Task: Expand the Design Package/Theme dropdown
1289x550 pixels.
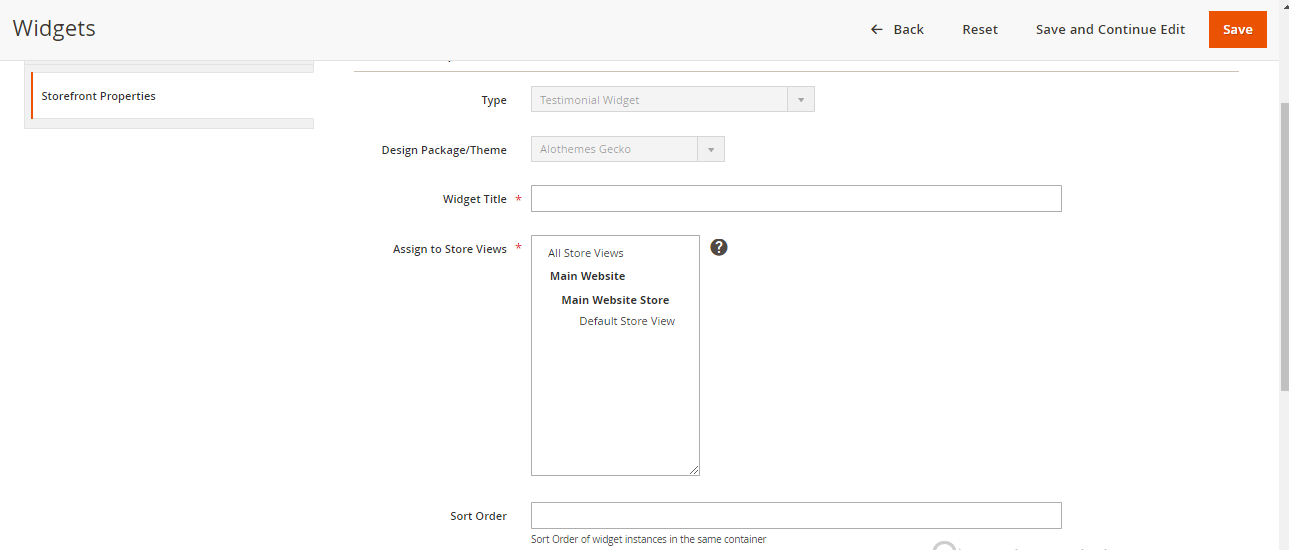Action: point(627,149)
